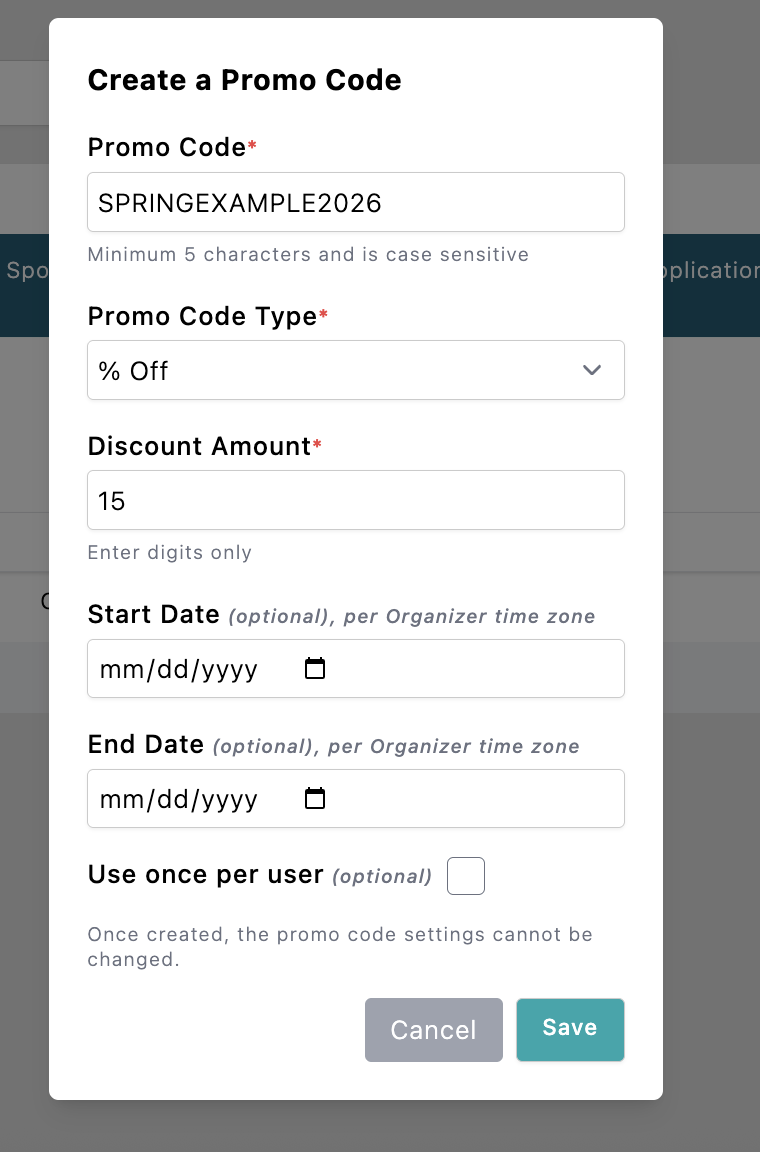Screen dimensions: 760x1152
Task: Click the chevron arrow in Promo Code Type
Action: click(592, 370)
